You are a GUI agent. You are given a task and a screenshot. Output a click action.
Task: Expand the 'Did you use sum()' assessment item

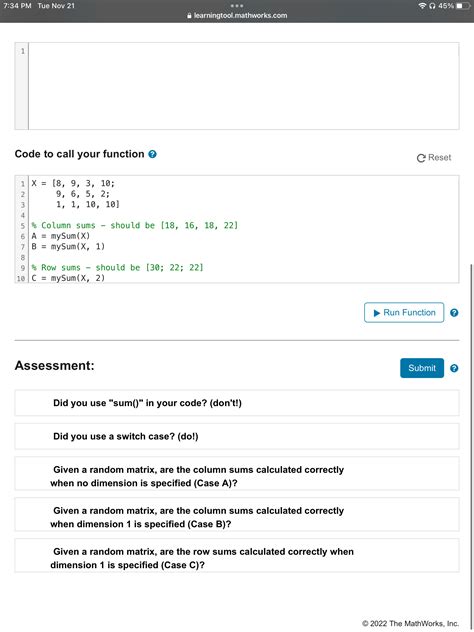click(237, 403)
